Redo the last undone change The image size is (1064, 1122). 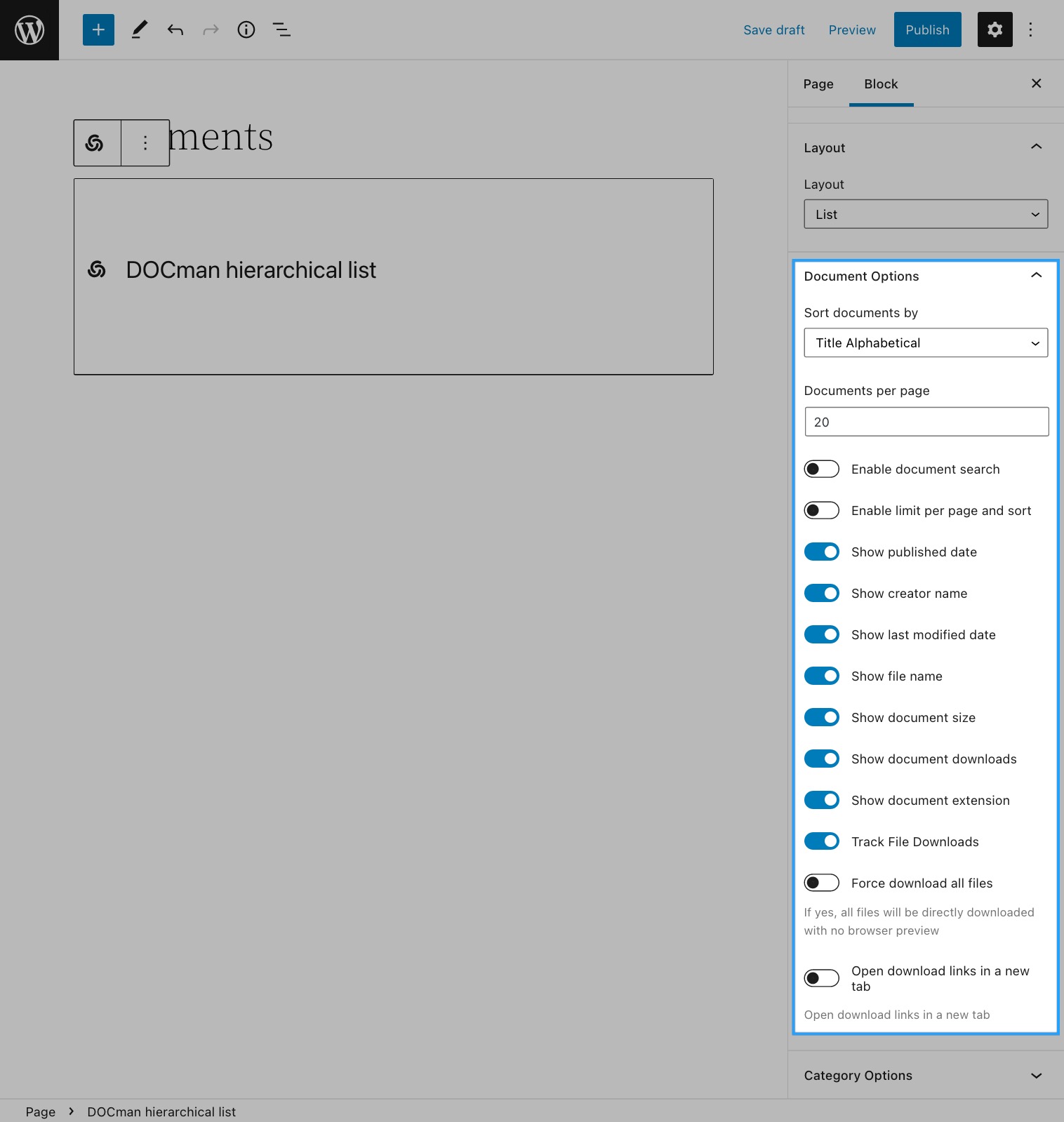(x=211, y=29)
